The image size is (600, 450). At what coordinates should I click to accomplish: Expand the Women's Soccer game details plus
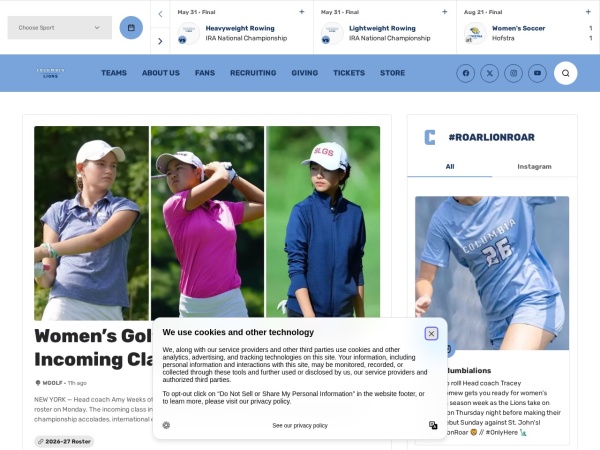coord(588,12)
